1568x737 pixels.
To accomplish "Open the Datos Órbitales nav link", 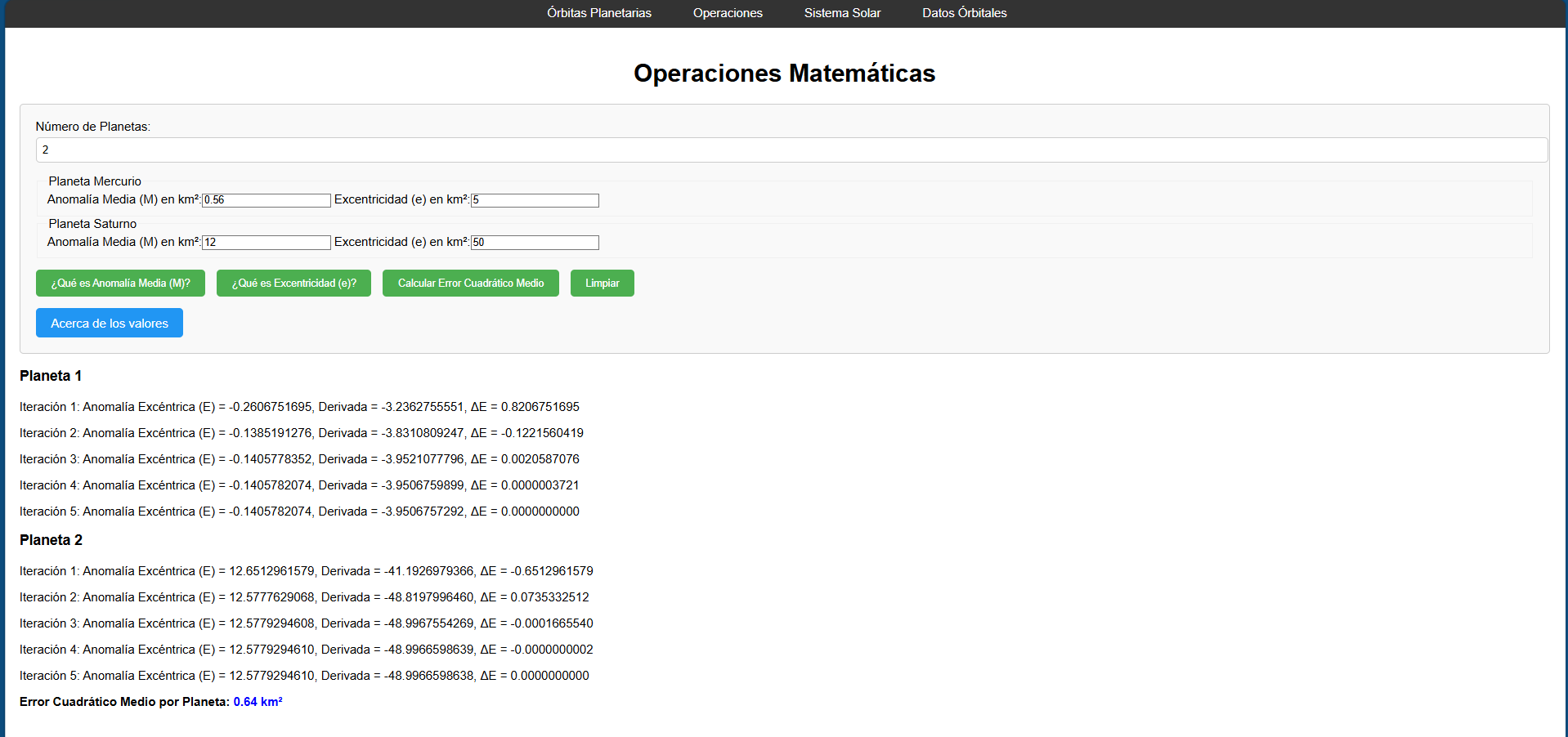I will 965,13.
